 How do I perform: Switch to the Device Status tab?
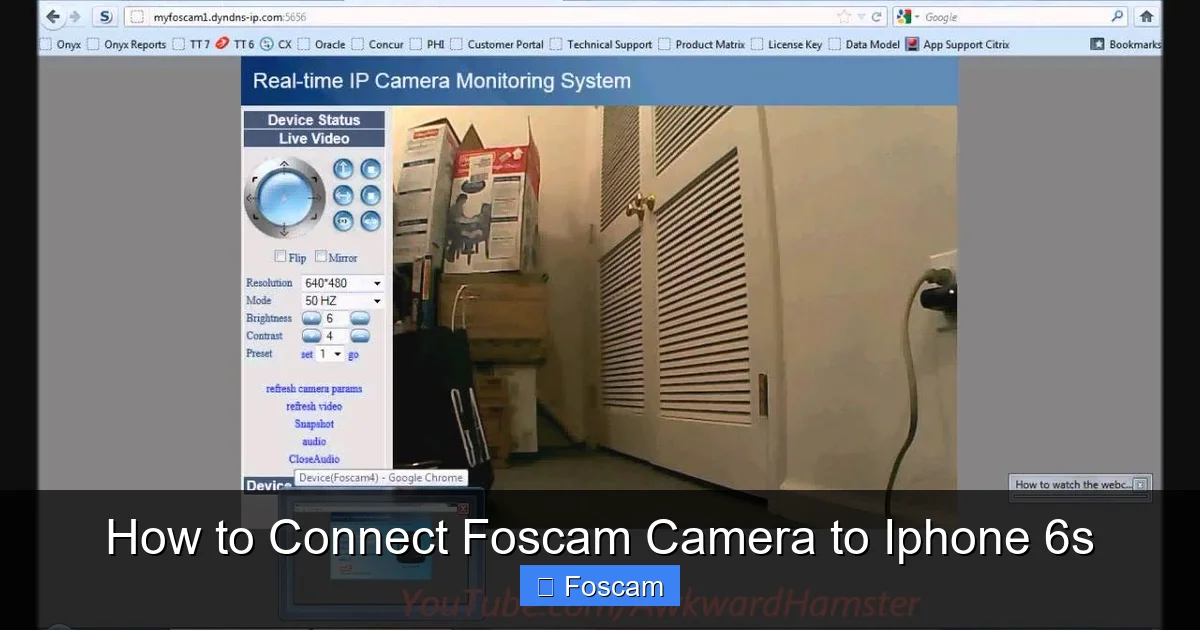(314, 120)
